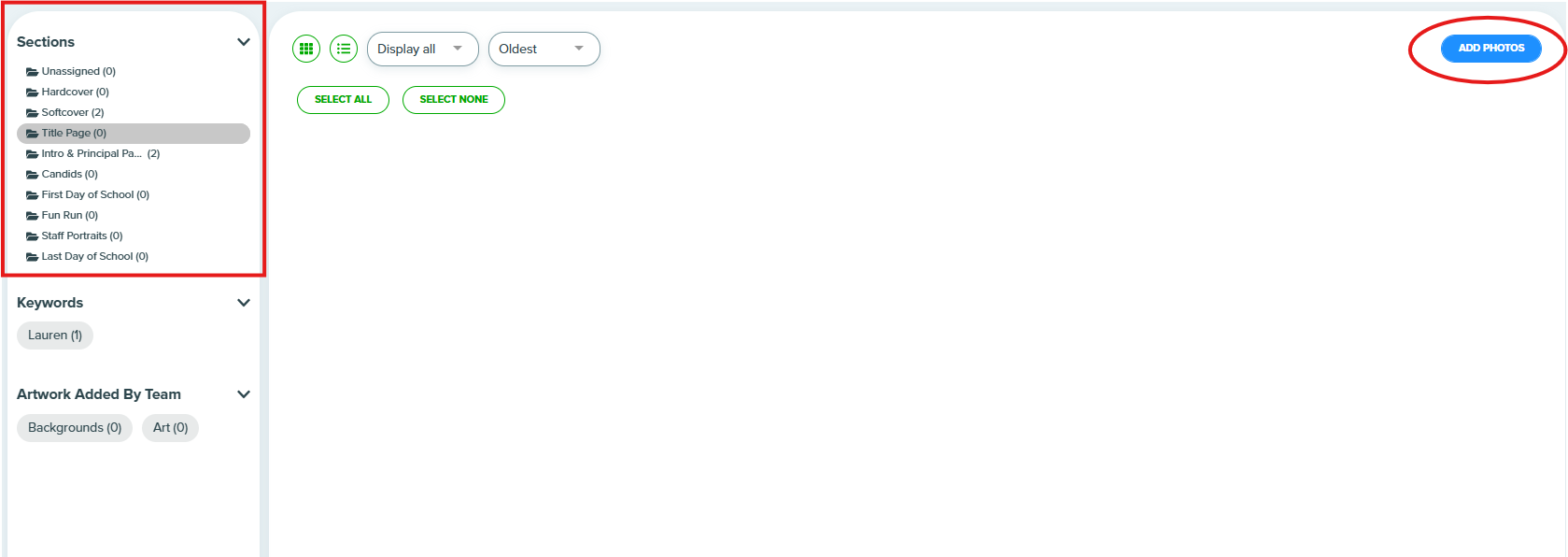
Task: Open the Softcover (2) section
Action: [x=65, y=112]
